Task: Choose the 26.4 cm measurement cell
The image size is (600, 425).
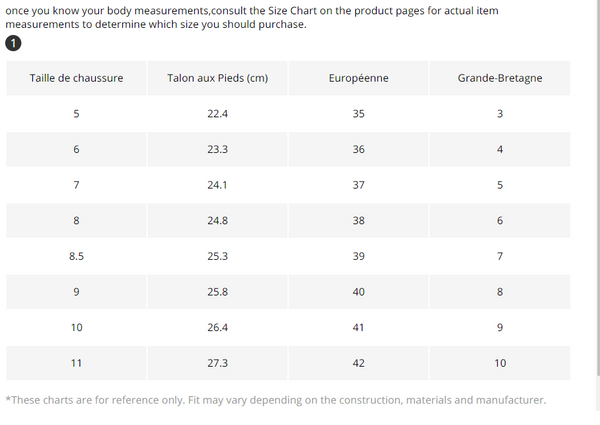Action: [x=218, y=327]
